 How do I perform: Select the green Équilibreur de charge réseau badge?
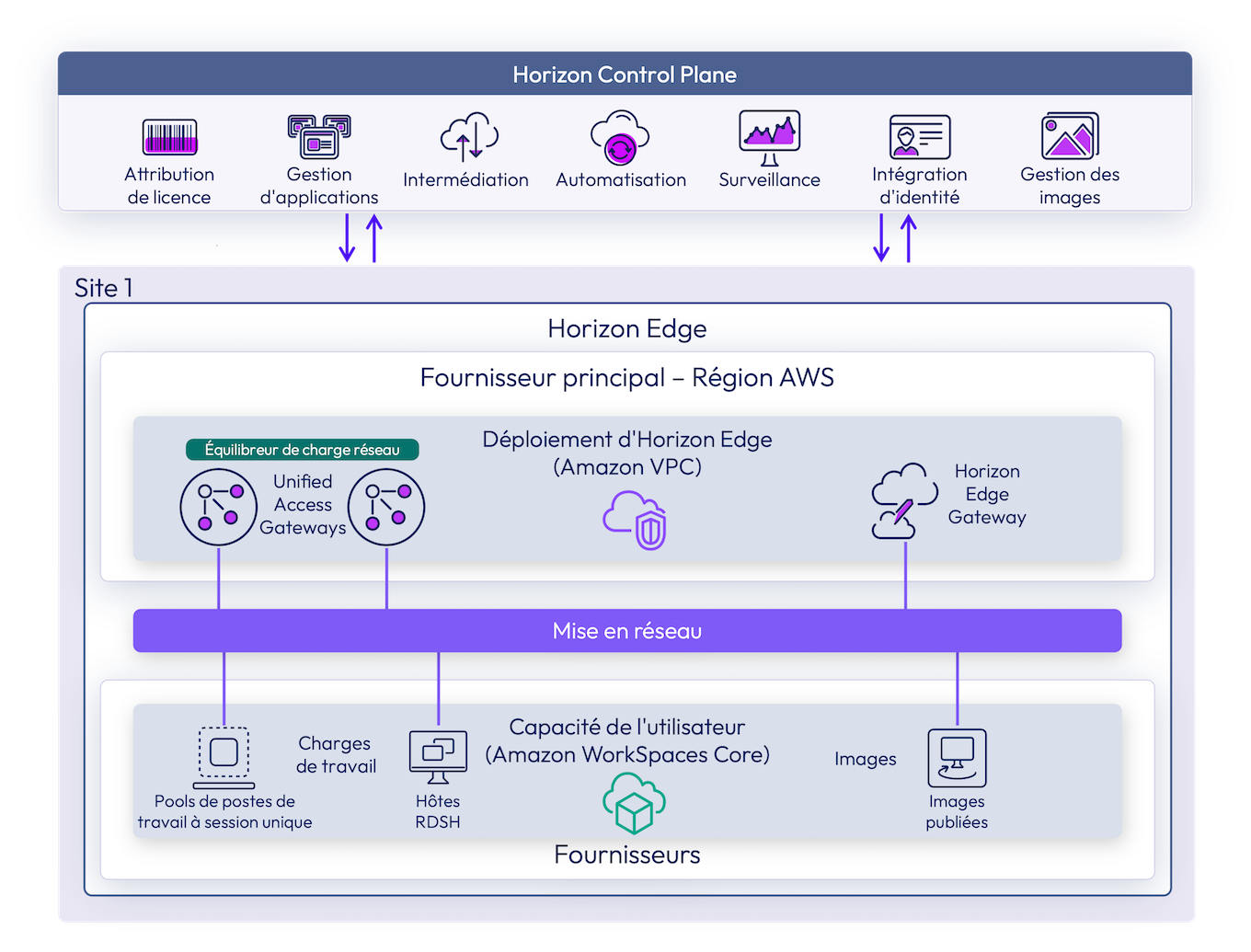(x=303, y=450)
